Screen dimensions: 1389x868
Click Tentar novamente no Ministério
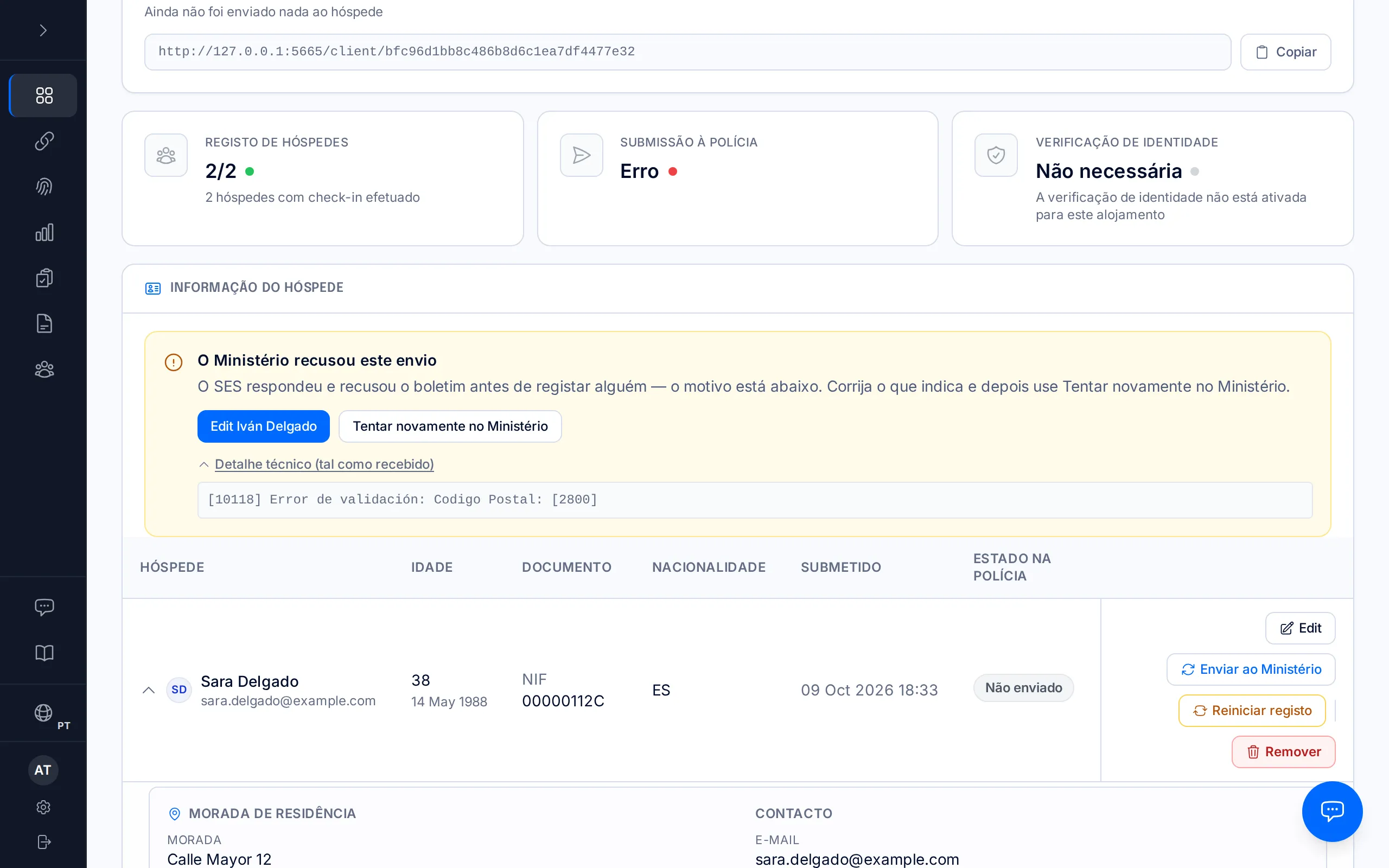point(450,426)
